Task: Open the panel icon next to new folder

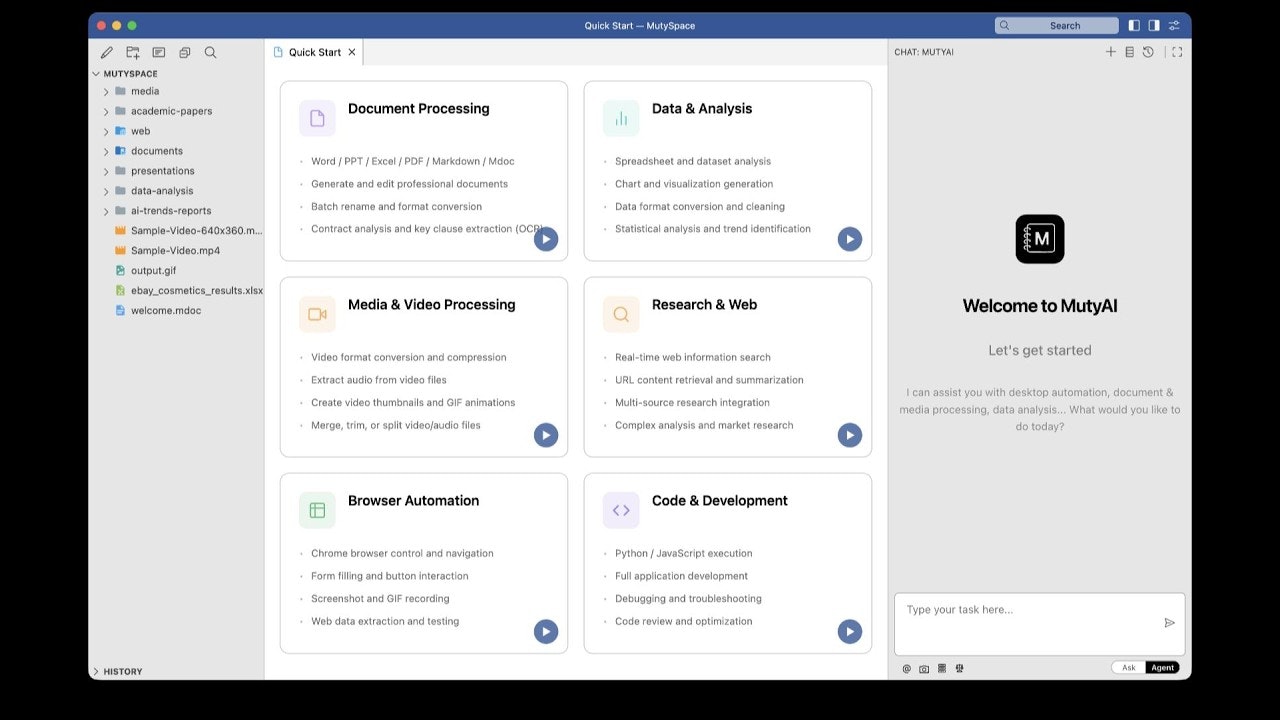Action: pos(159,52)
